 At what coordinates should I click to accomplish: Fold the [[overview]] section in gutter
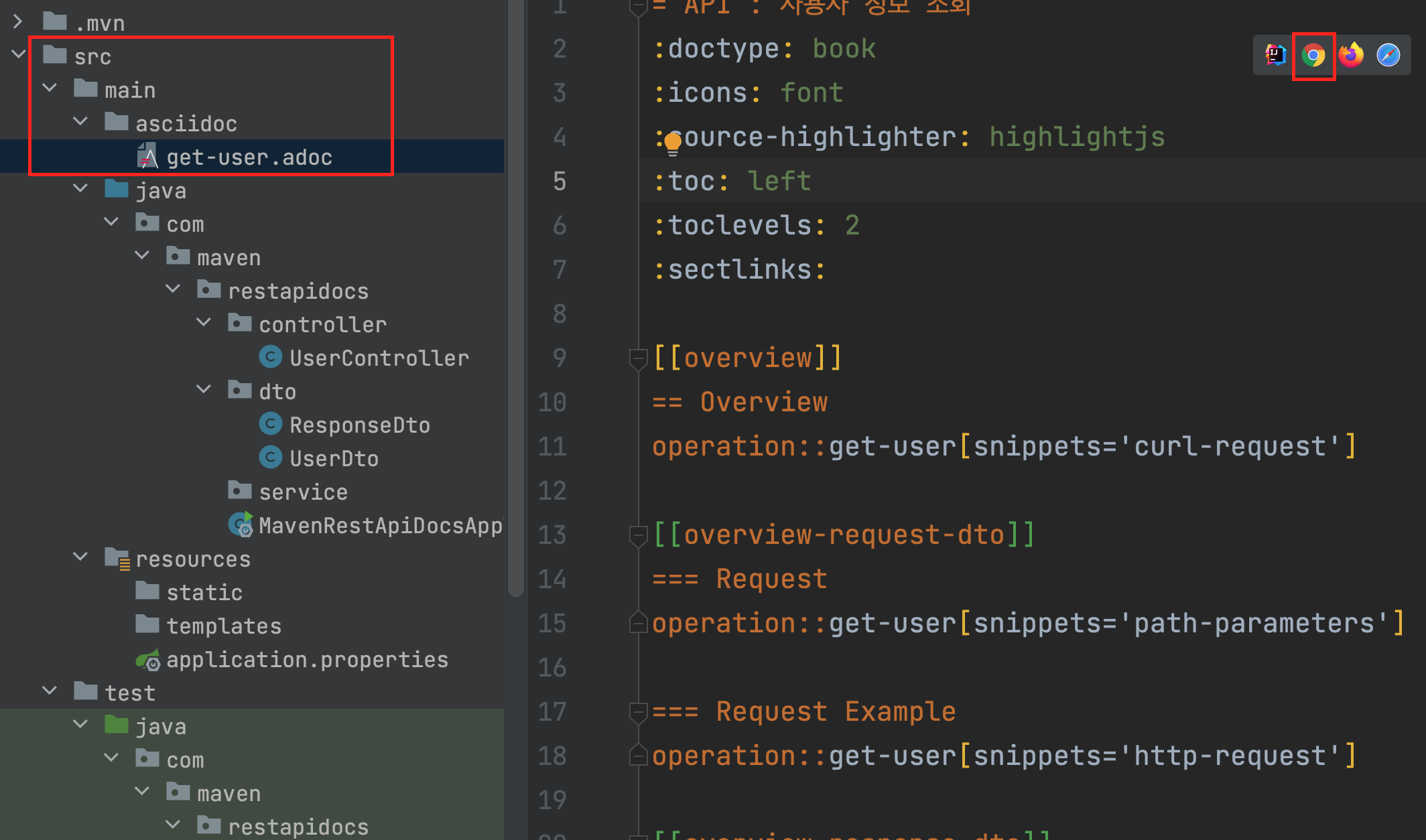click(x=638, y=358)
